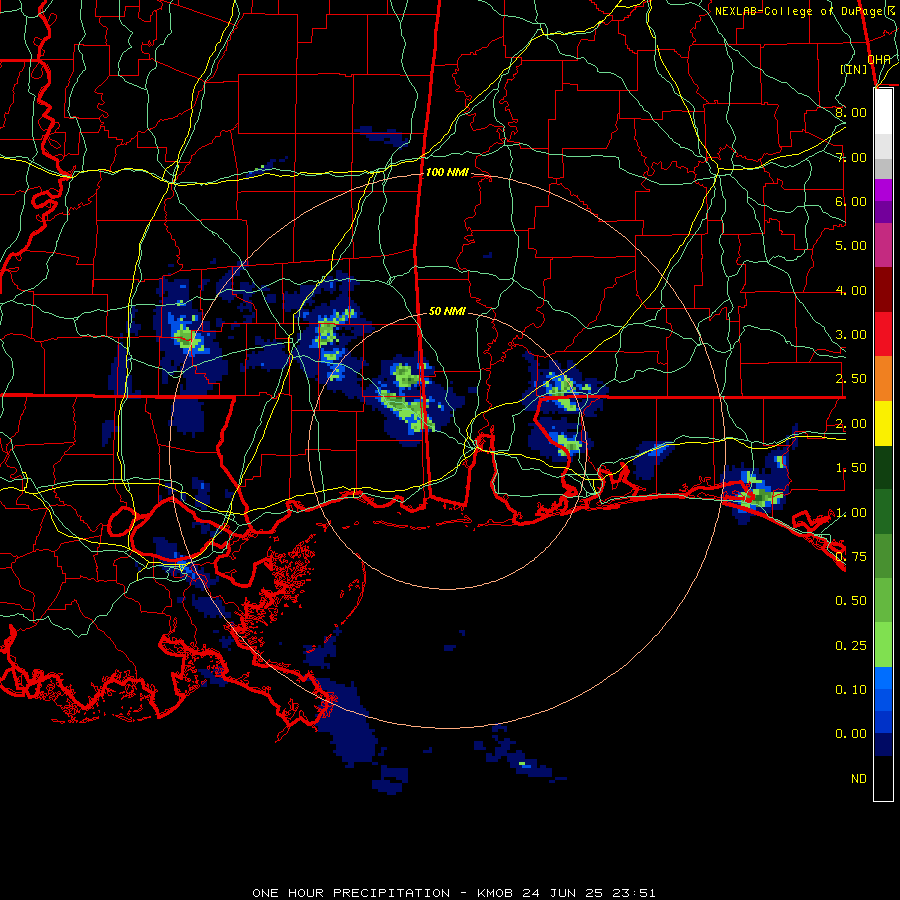900x900 pixels.
Task: Click the black ND legend swatch
Action: pos(883,778)
